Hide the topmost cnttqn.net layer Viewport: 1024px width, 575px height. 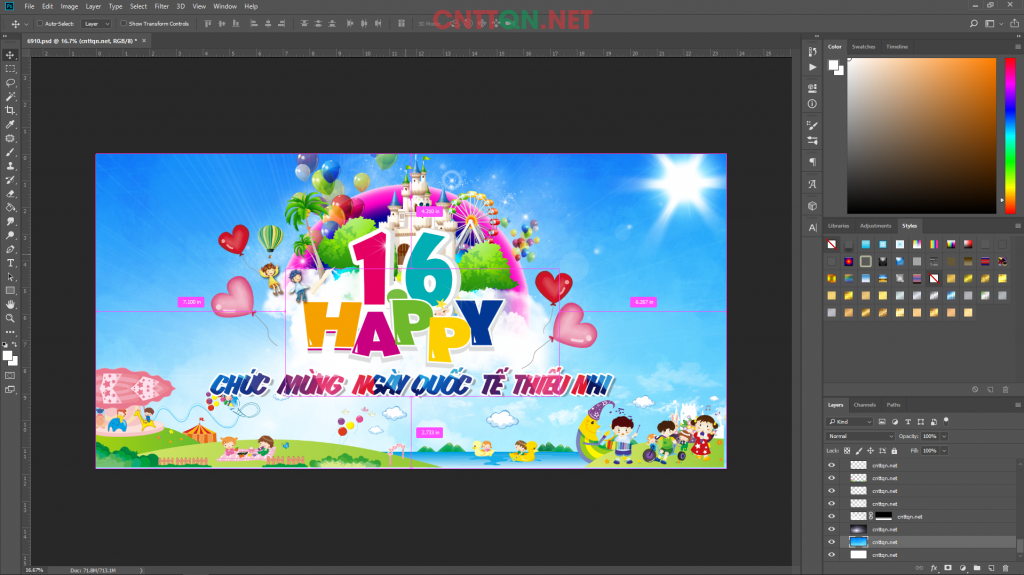click(x=831, y=465)
